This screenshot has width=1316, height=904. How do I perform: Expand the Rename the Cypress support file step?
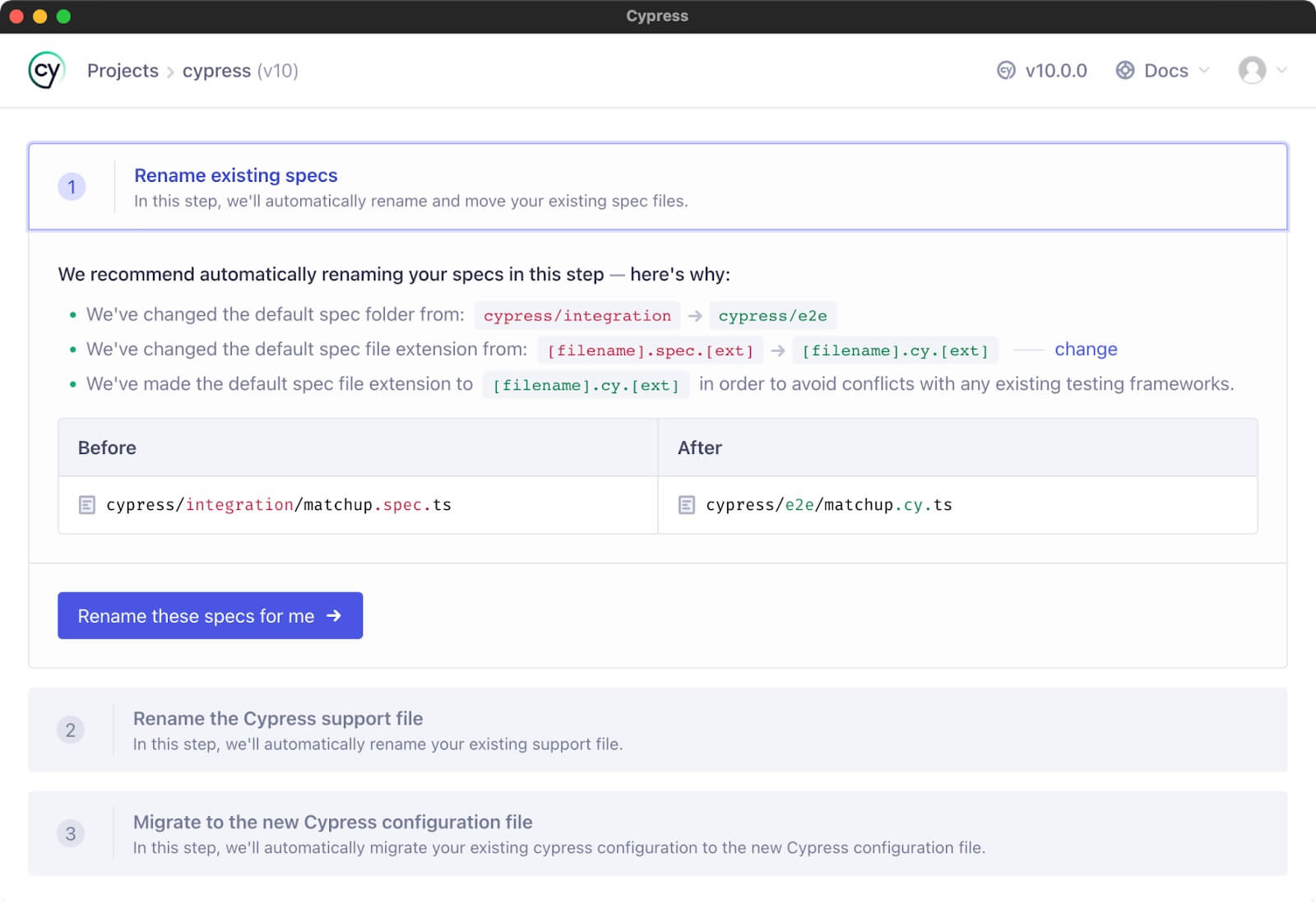[x=278, y=718]
